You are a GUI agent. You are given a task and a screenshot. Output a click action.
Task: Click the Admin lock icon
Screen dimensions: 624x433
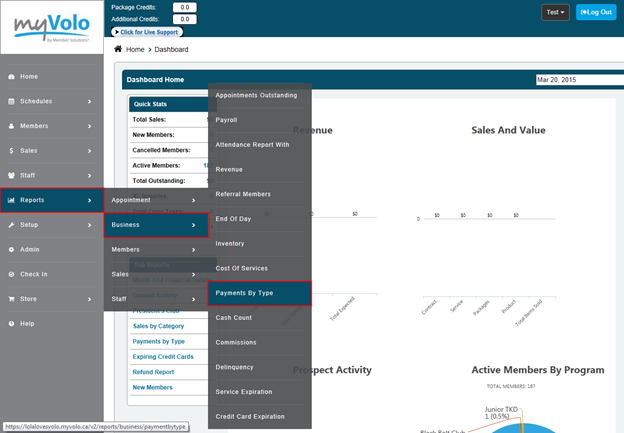pos(11,249)
